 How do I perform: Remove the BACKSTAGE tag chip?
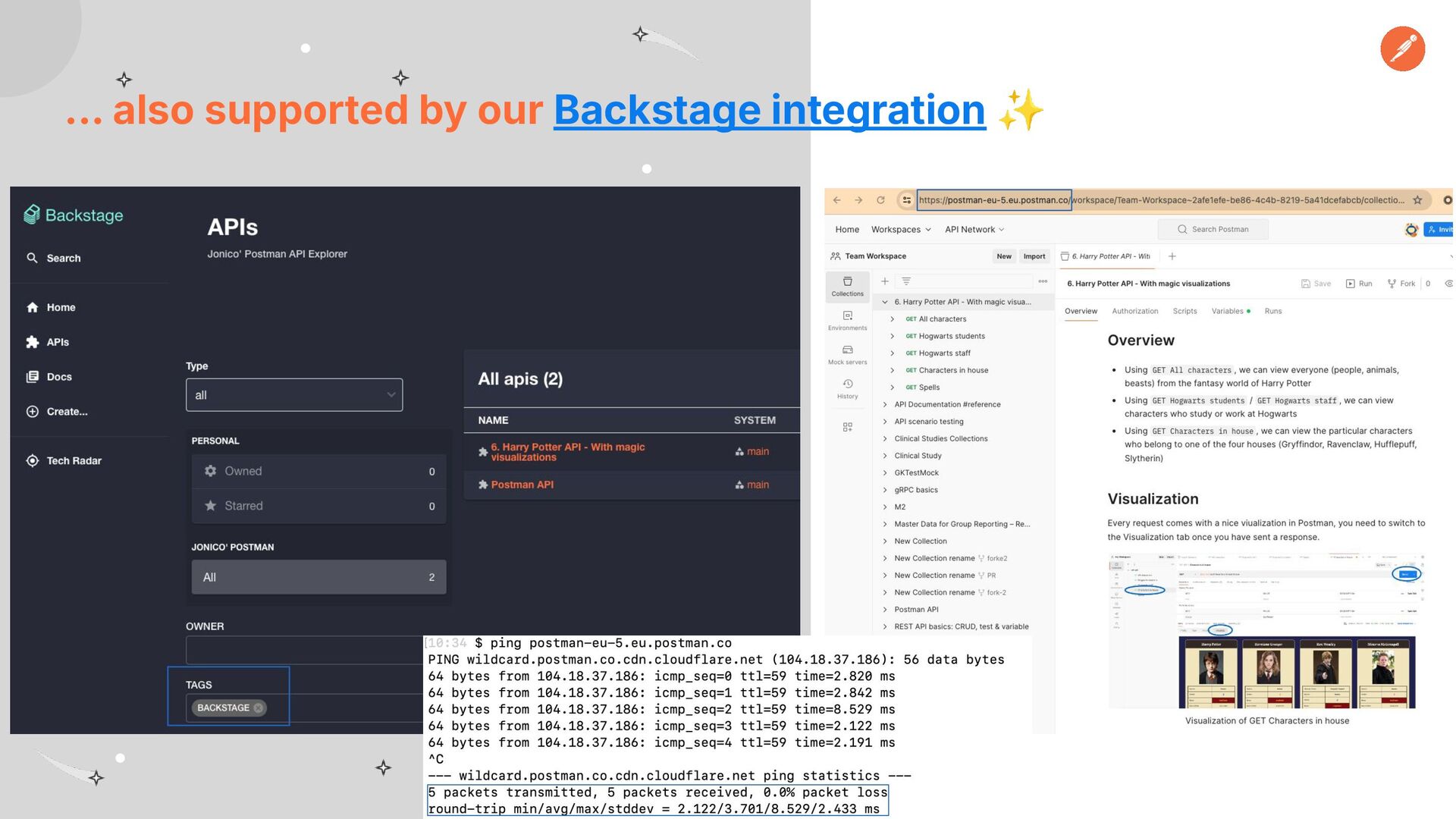point(259,708)
